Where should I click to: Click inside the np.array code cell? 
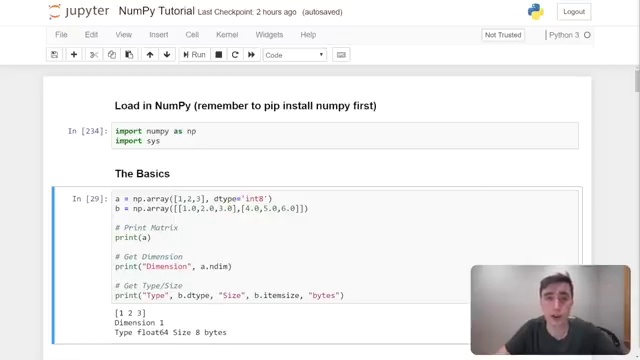345,247
